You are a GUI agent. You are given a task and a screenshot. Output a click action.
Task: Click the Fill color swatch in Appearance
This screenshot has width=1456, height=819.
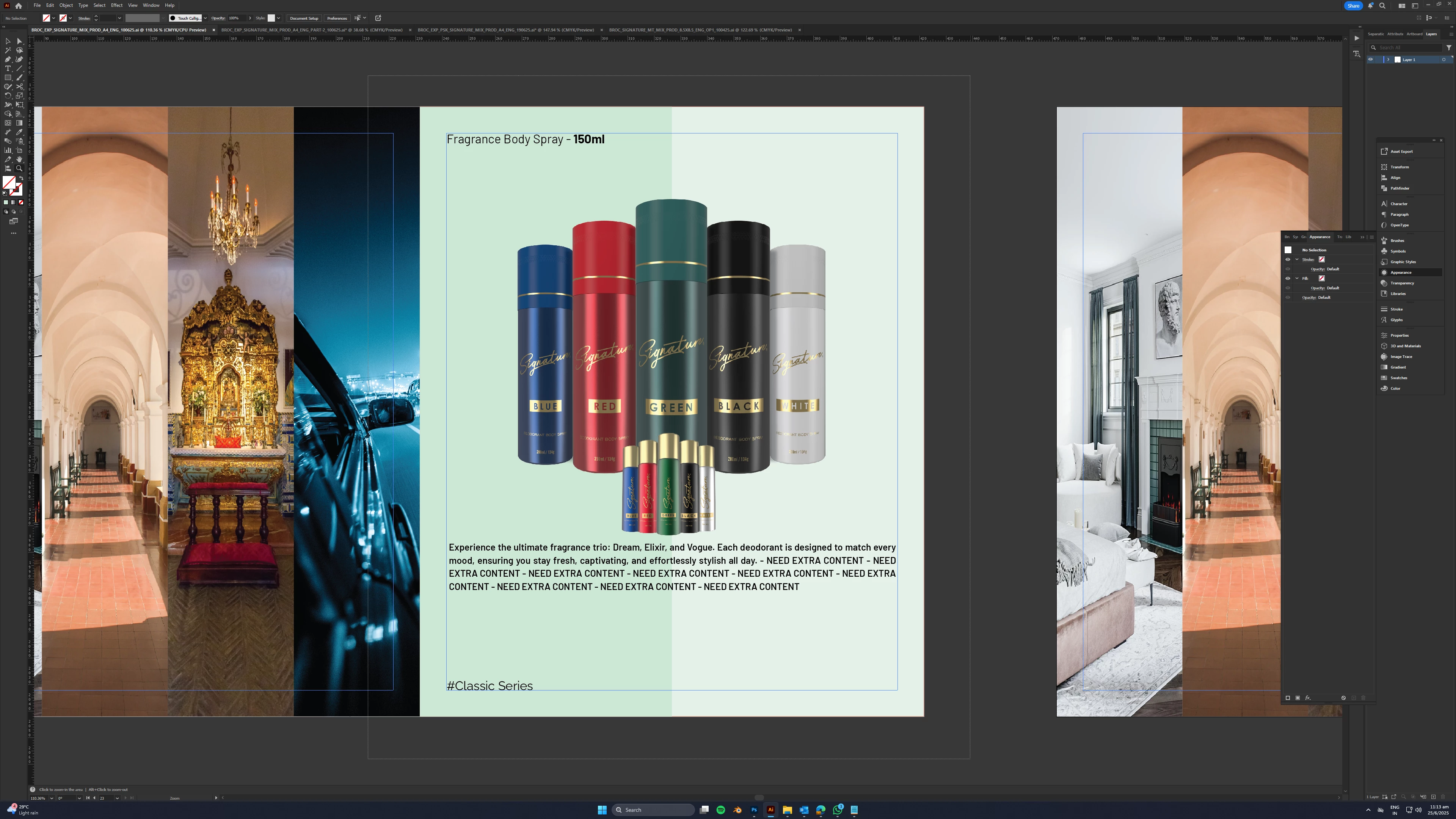pyautogui.click(x=1321, y=278)
